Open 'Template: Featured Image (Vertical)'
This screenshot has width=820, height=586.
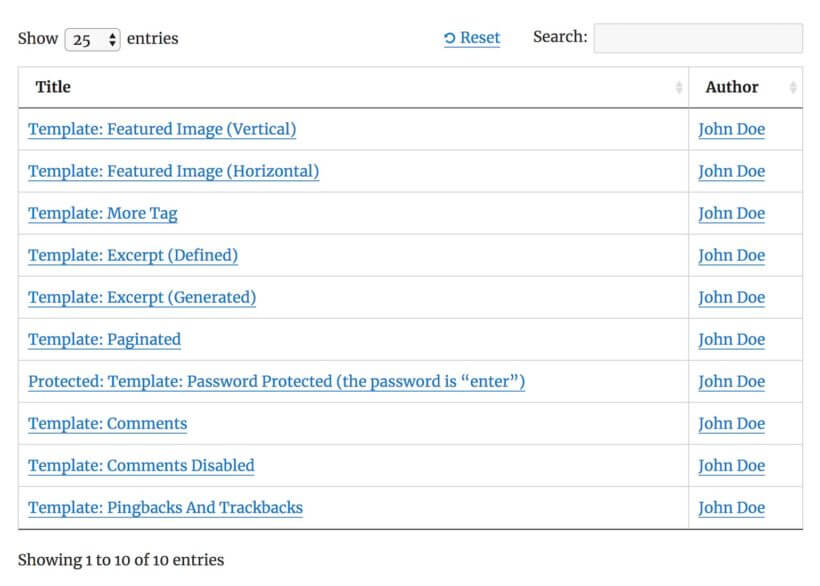point(161,129)
